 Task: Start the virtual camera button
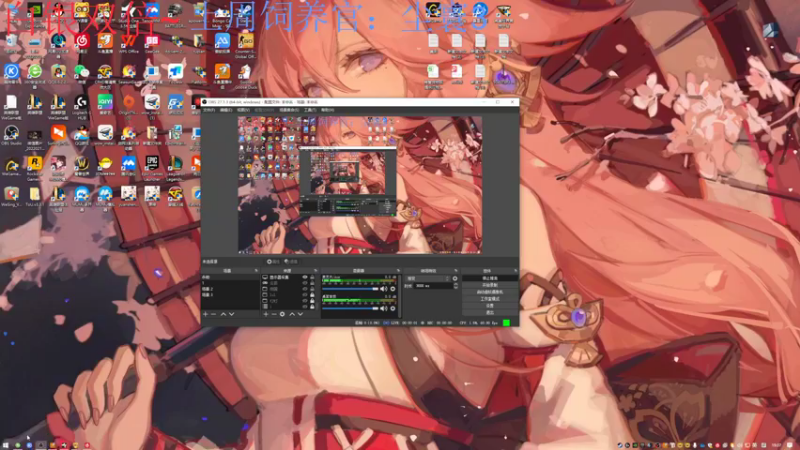point(490,292)
